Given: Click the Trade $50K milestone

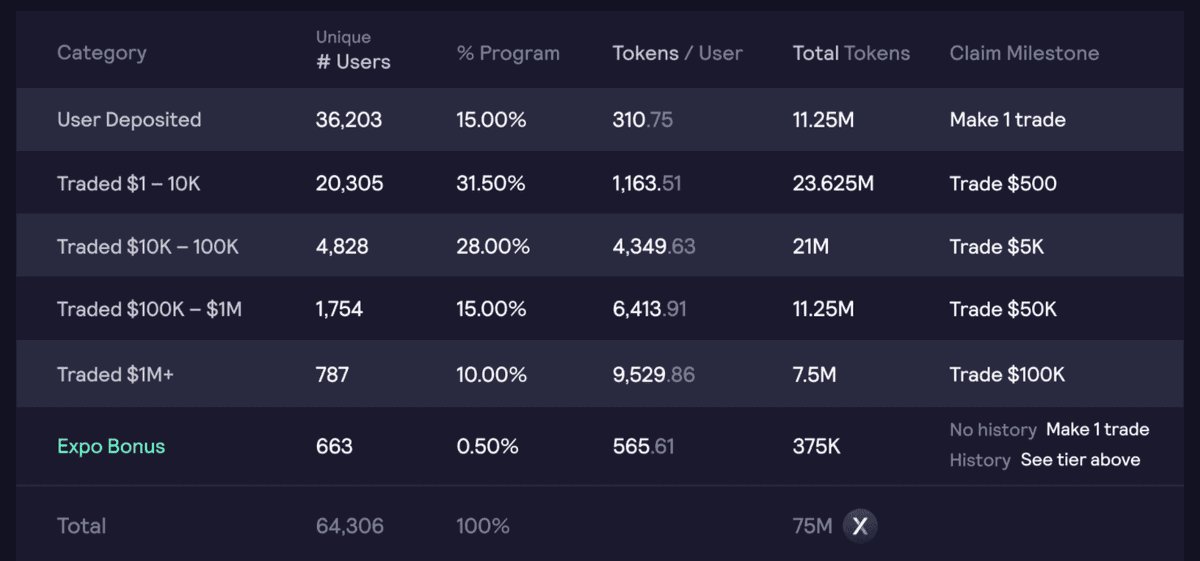Looking at the screenshot, I should point(1003,310).
